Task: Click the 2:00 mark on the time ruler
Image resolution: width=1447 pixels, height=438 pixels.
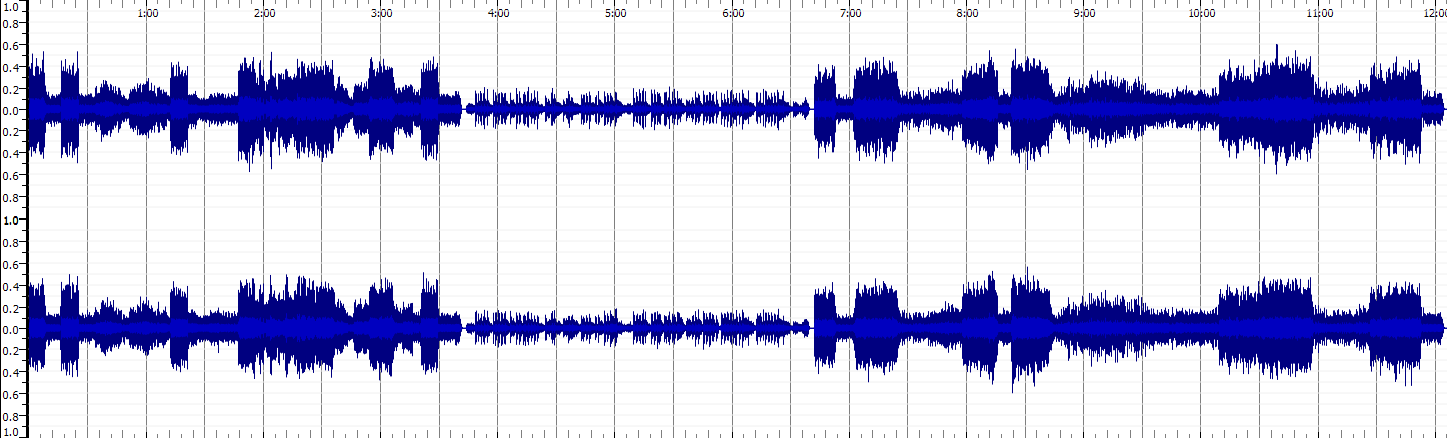Action: click(264, 14)
